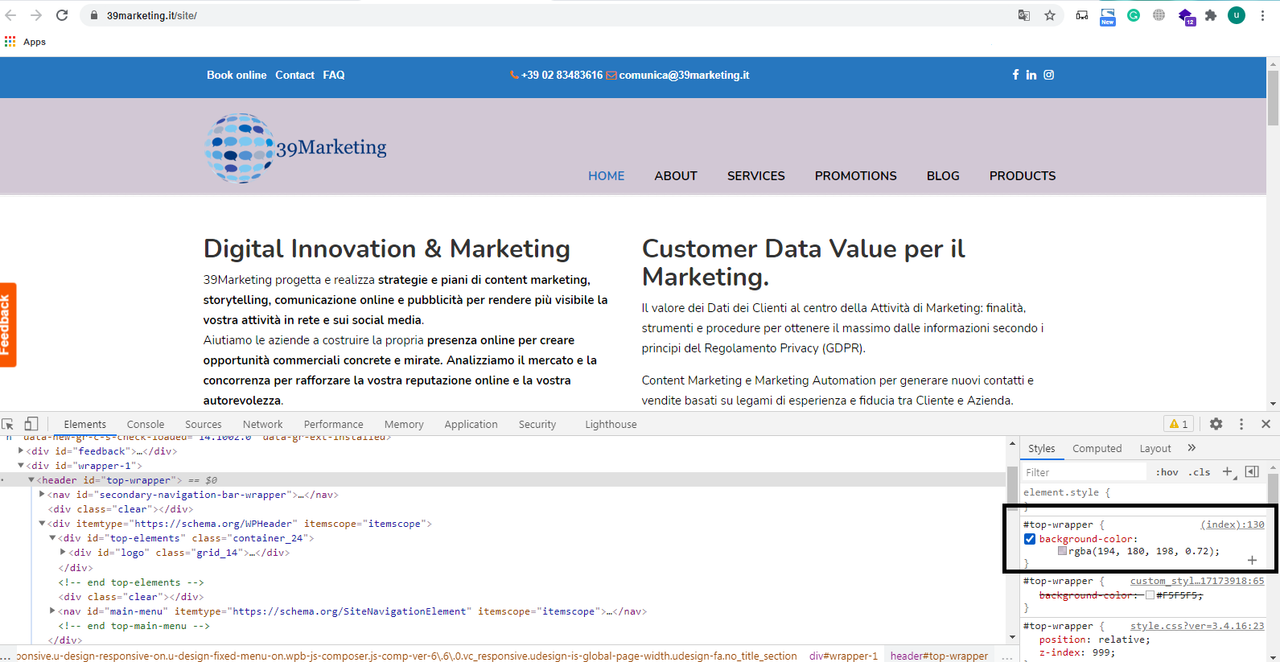Switch to the Computed styles tab

point(1097,448)
